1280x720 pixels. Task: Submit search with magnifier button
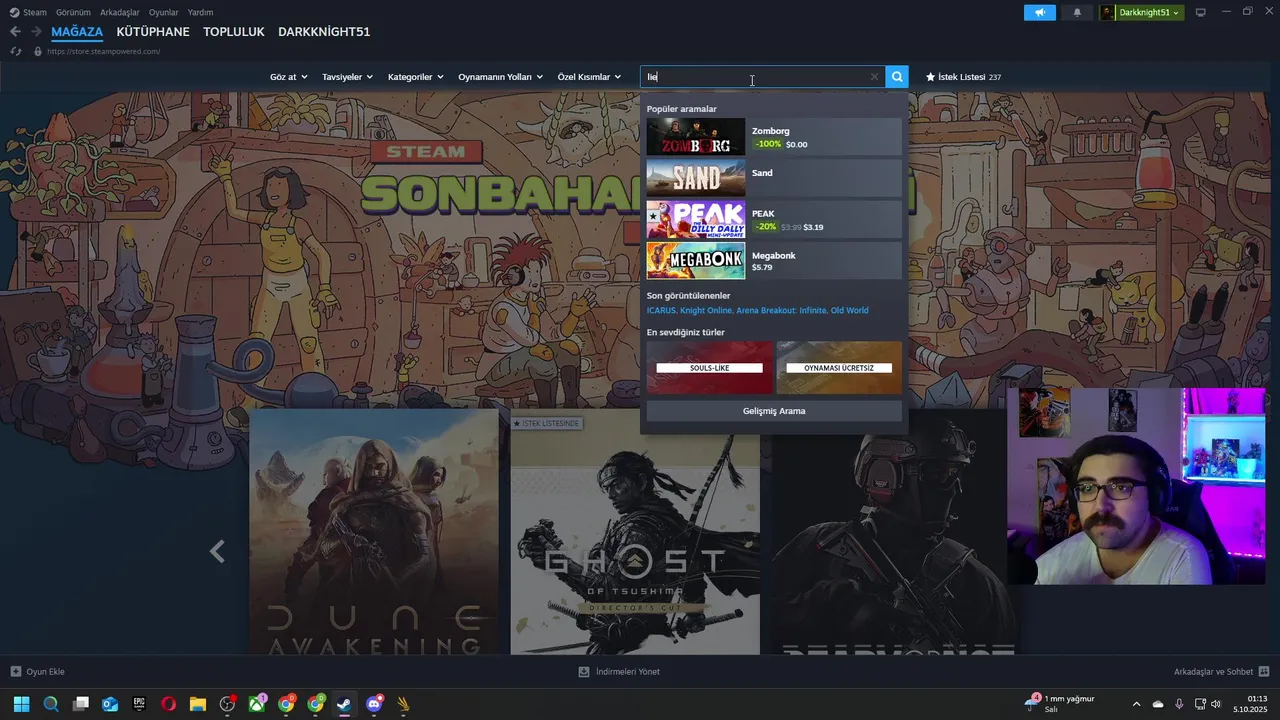(897, 77)
